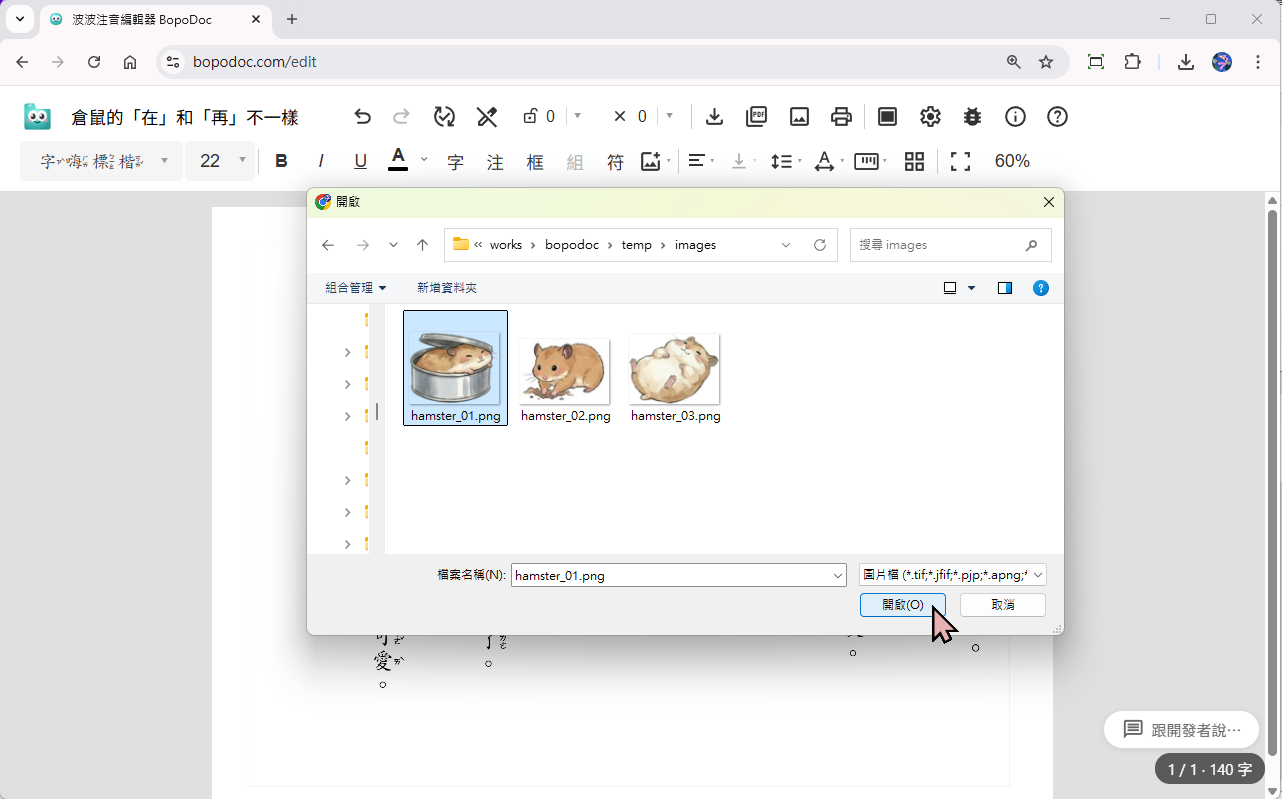This screenshot has width=1282, height=799.
Task: Click the PDF export icon
Action: [757, 117]
